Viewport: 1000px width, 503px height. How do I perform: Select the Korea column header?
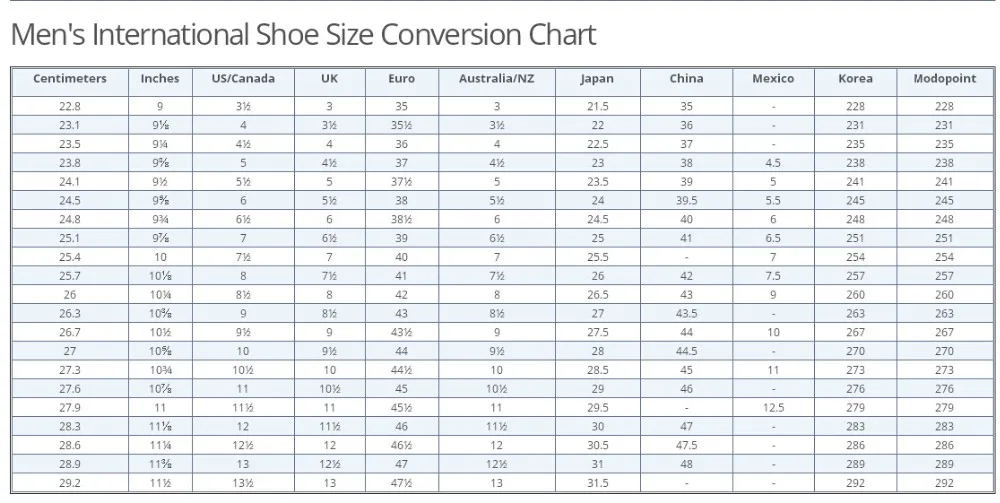[x=855, y=79]
